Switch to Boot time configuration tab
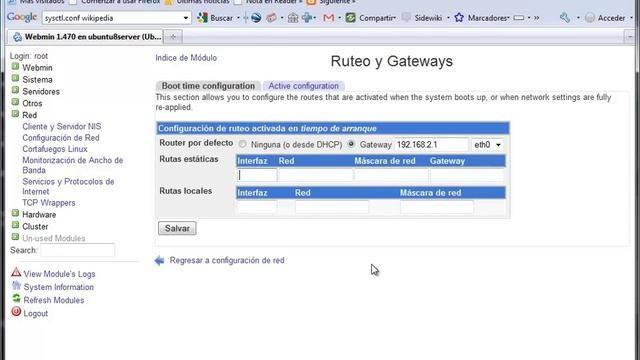640x360 pixels. pos(208,86)
